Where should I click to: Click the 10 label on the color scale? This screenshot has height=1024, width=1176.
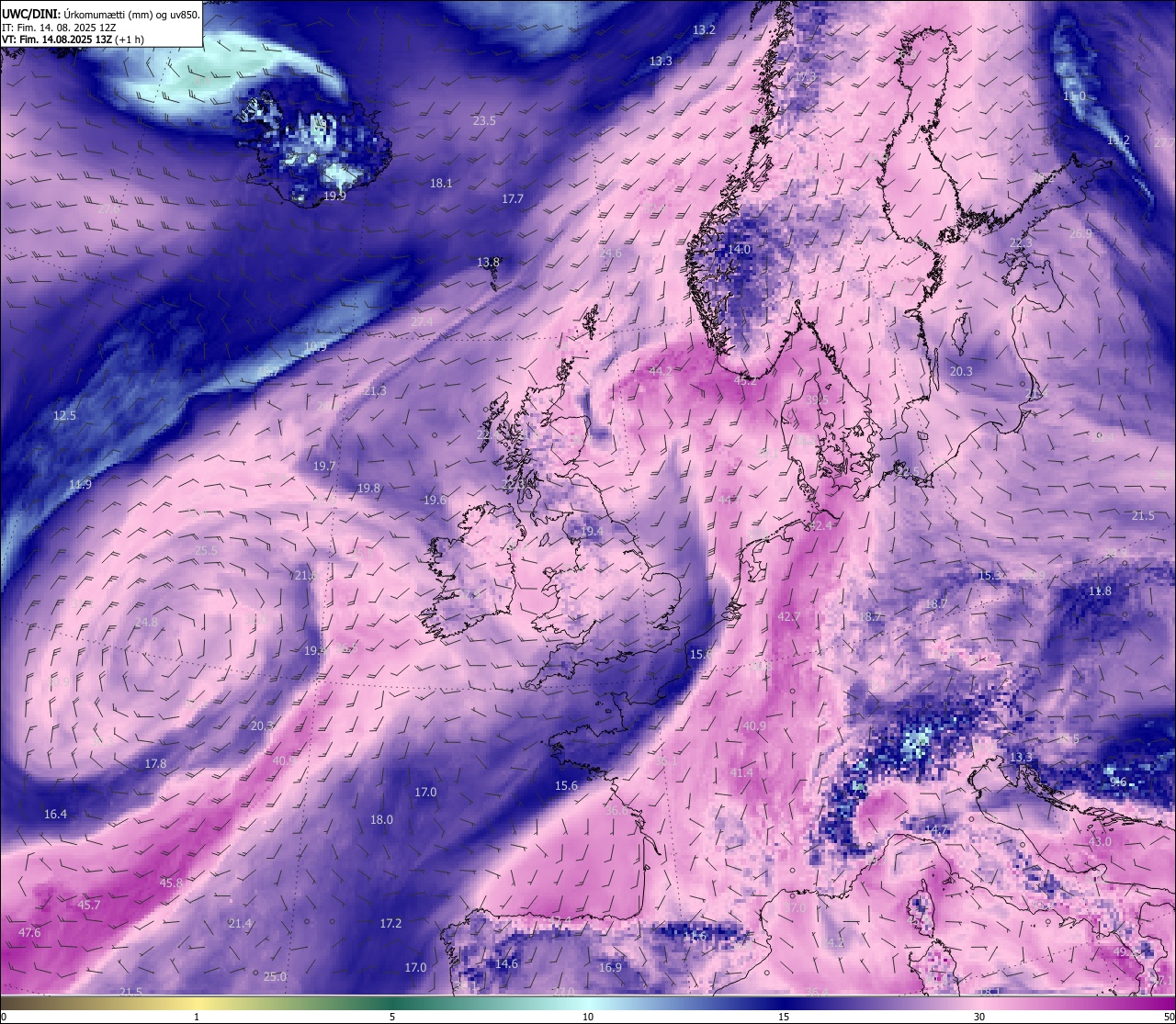(x=588, y=1017)
